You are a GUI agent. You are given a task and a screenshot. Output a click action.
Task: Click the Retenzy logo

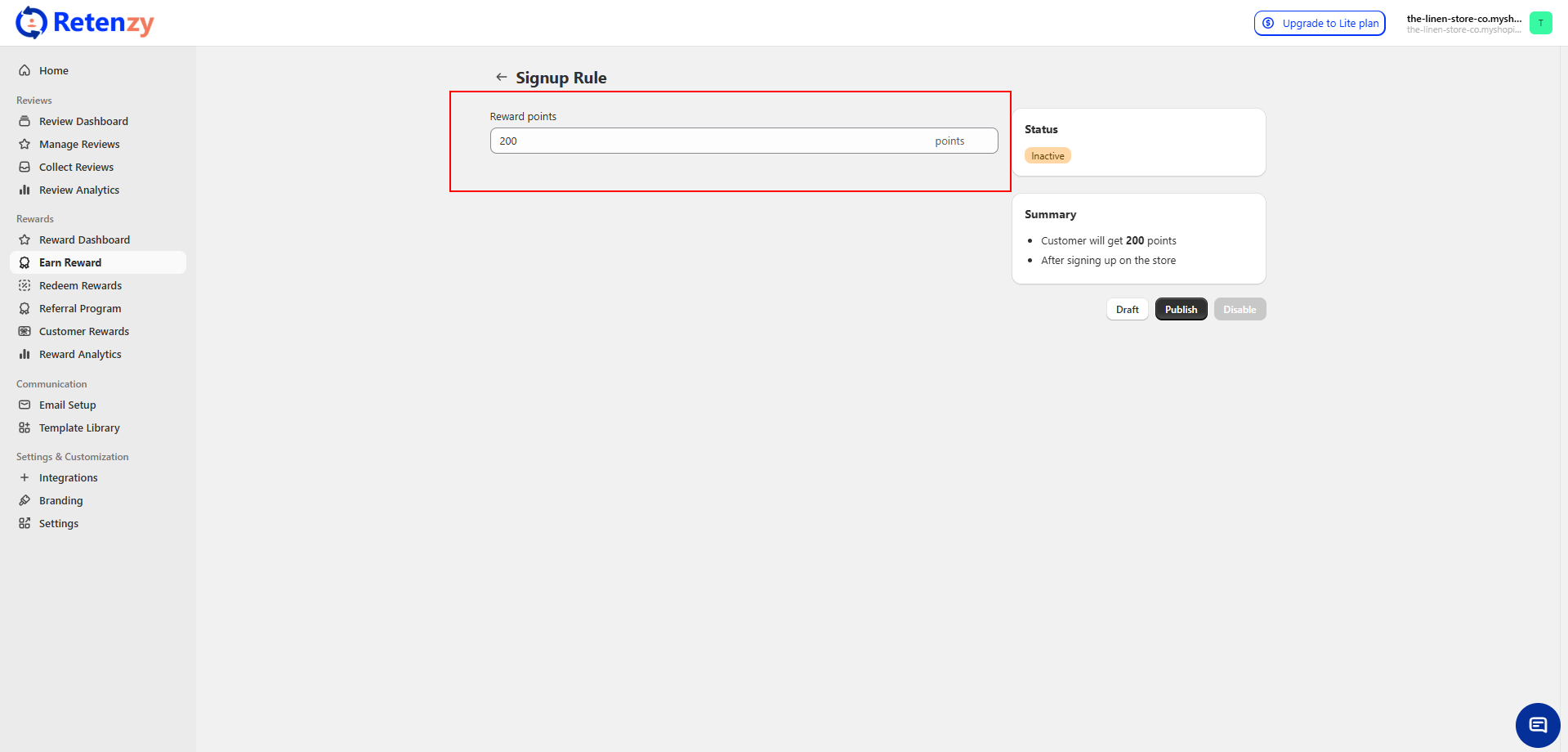[85, 23]
